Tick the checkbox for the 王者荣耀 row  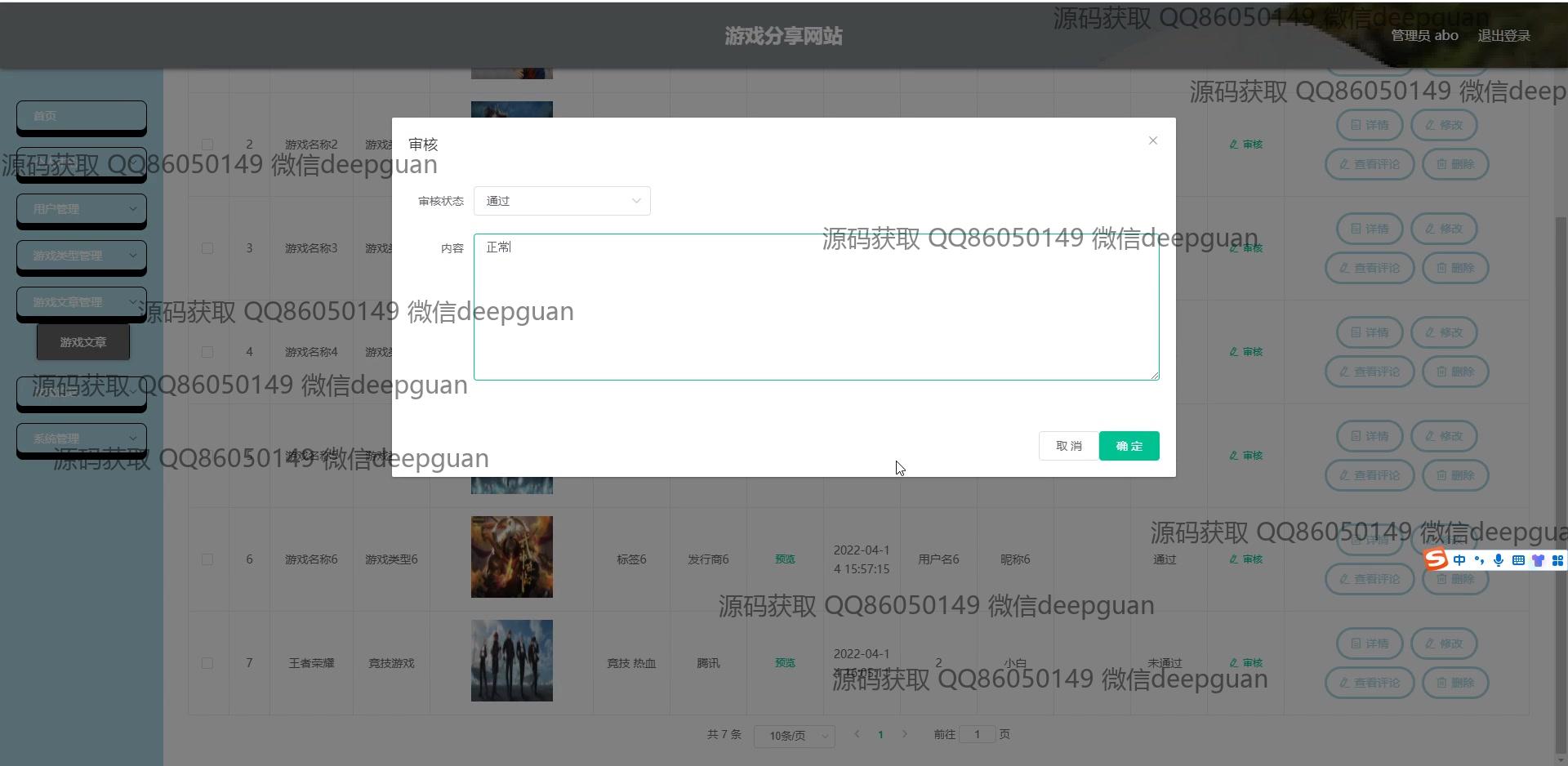tap(207, 663)
